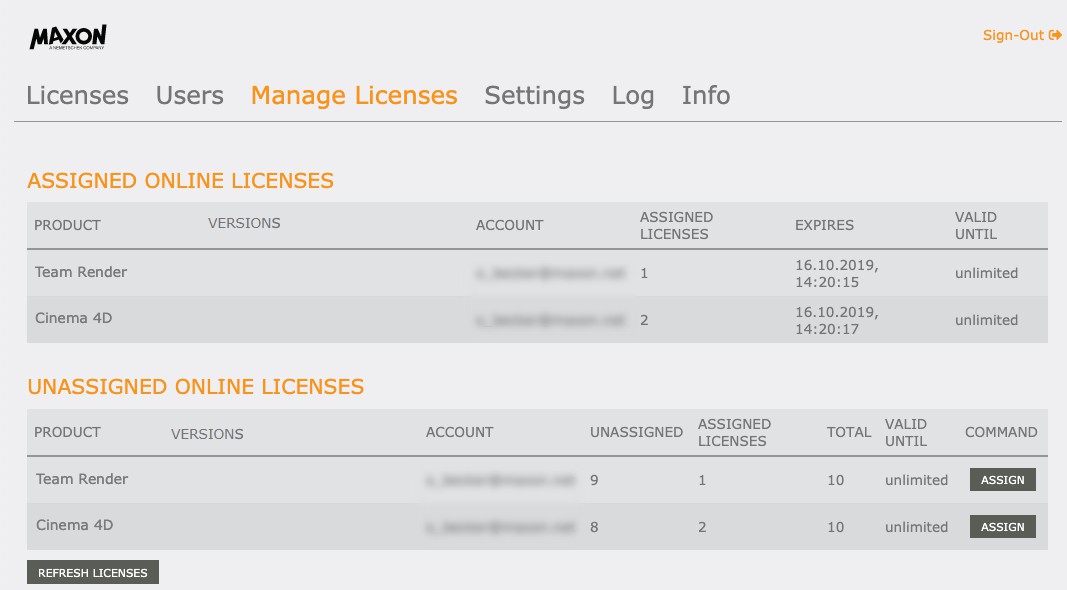Select the assigned Team Render row
The image size is (1067, 590).
coord(537,273)
